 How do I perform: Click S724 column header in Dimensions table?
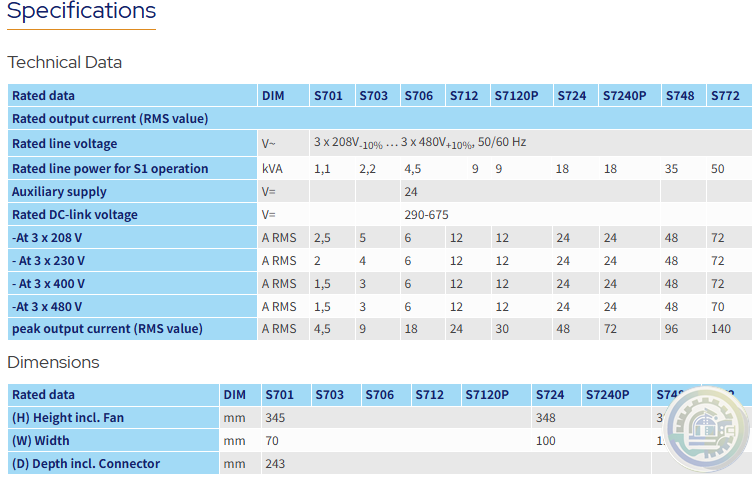coord(550,395)
